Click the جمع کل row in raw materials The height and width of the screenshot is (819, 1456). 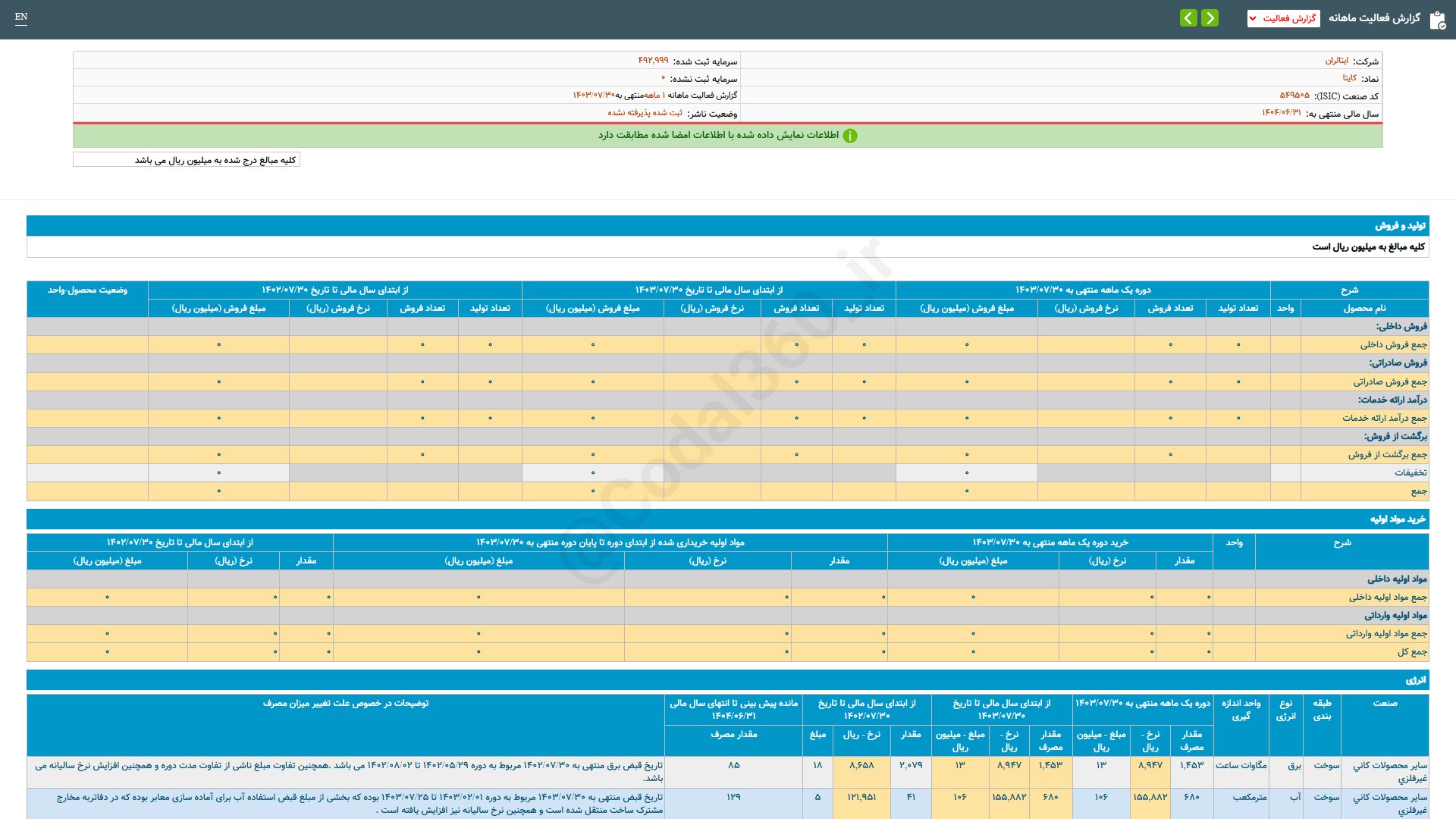click(1411, 652)
